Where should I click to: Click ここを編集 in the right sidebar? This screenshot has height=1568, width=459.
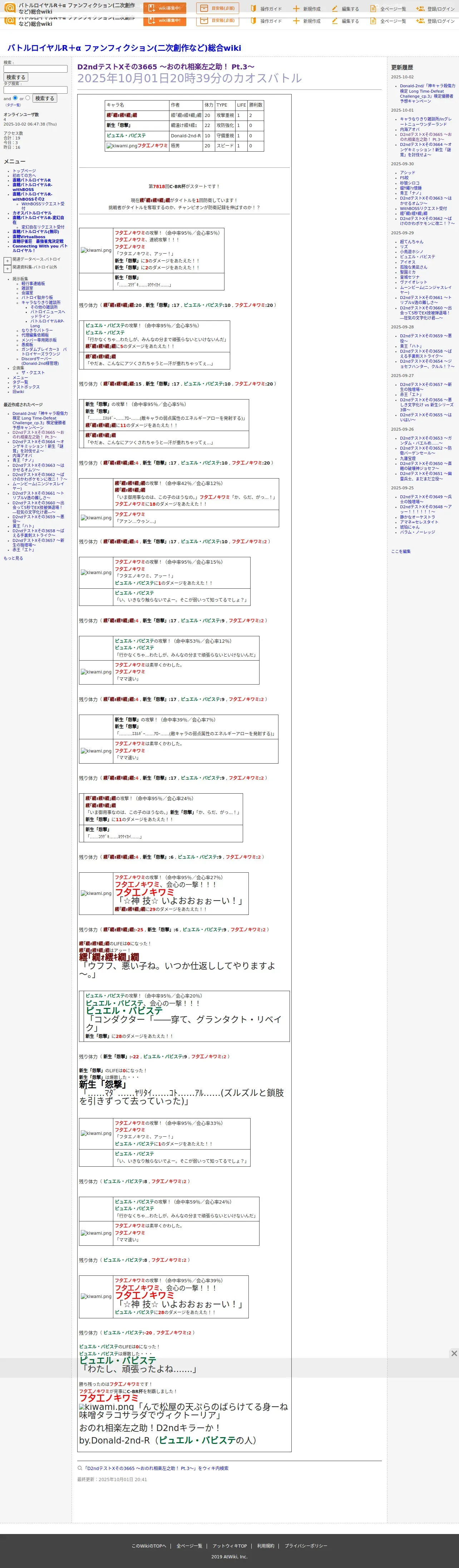coord(401,552)
